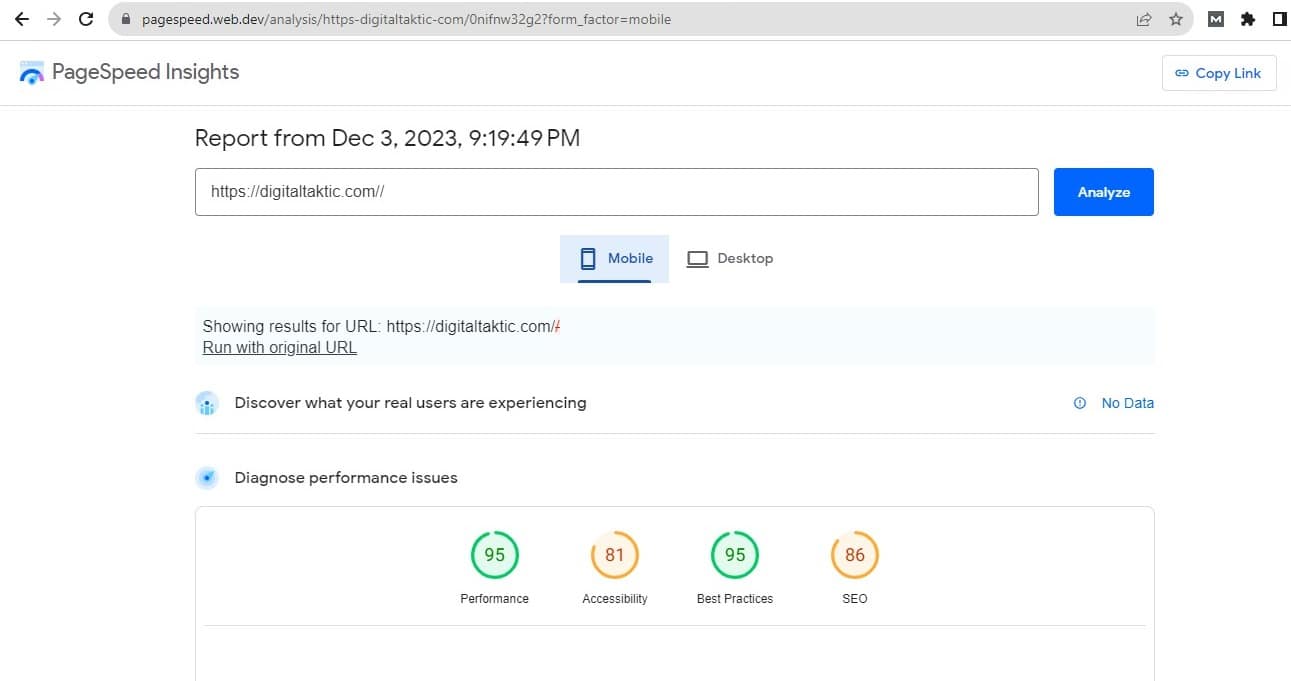Select the SEO score gauge 86
The height and width of the screenshot is (681, 1291).
(854, 555)
